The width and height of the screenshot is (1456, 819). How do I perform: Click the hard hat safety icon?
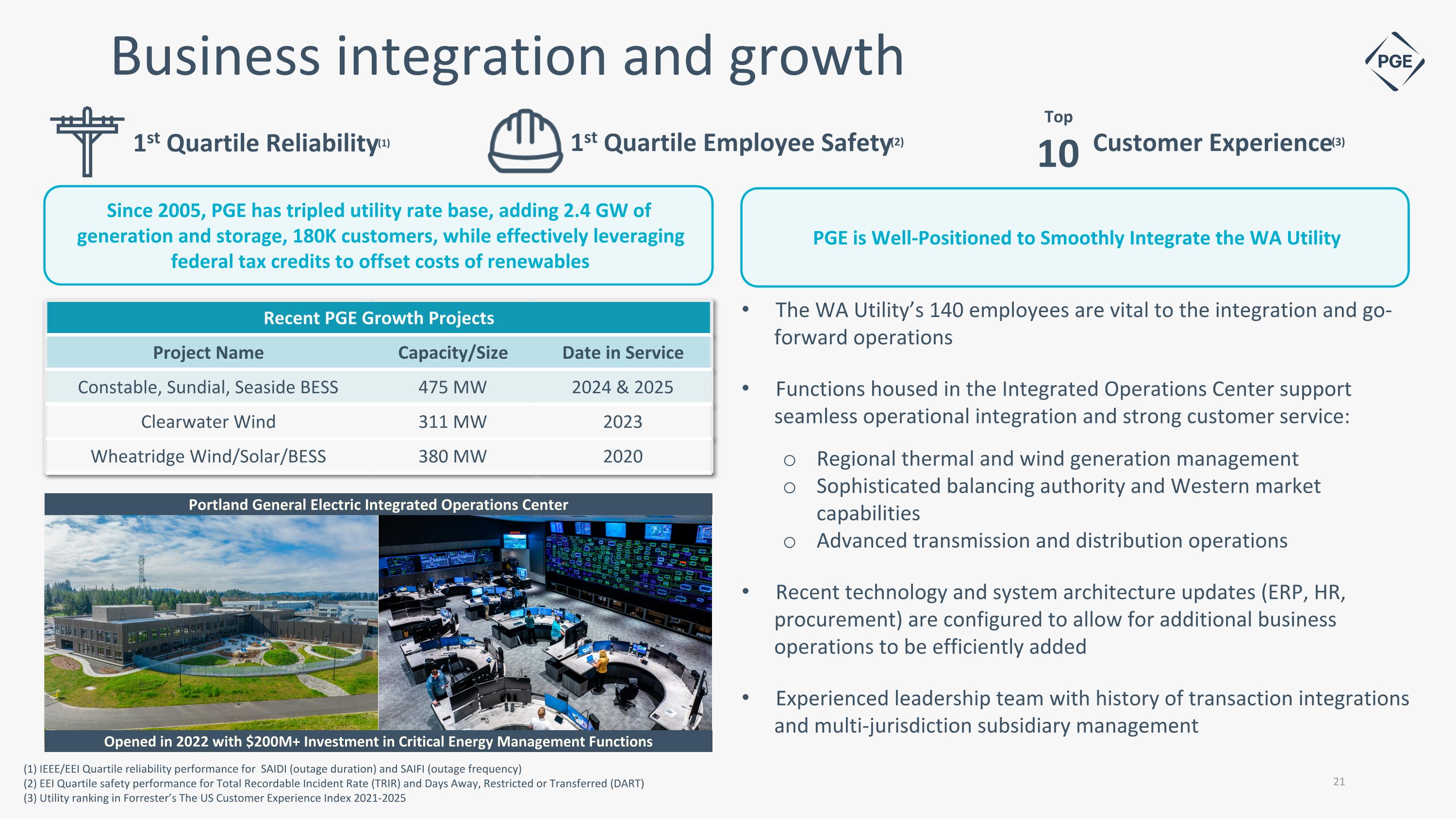[525, 141]
